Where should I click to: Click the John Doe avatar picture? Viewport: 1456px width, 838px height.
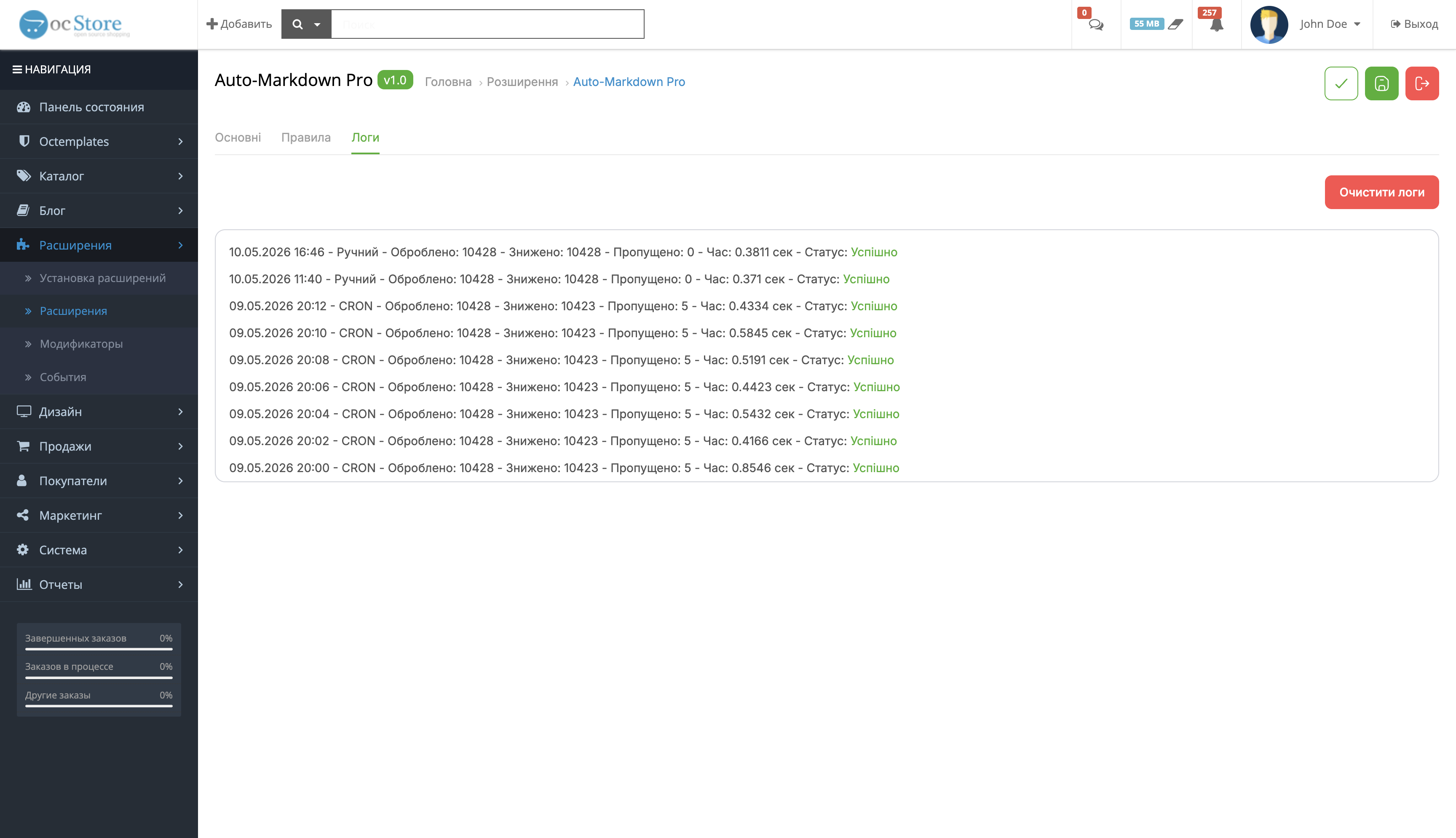point(1269,24)
